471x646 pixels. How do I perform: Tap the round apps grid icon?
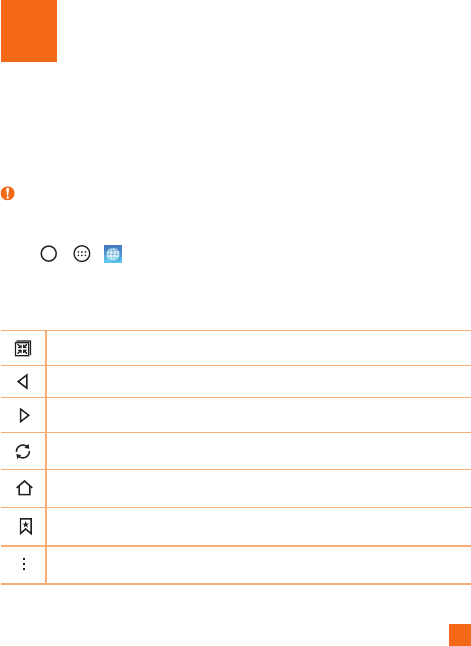tap(82, 254)
